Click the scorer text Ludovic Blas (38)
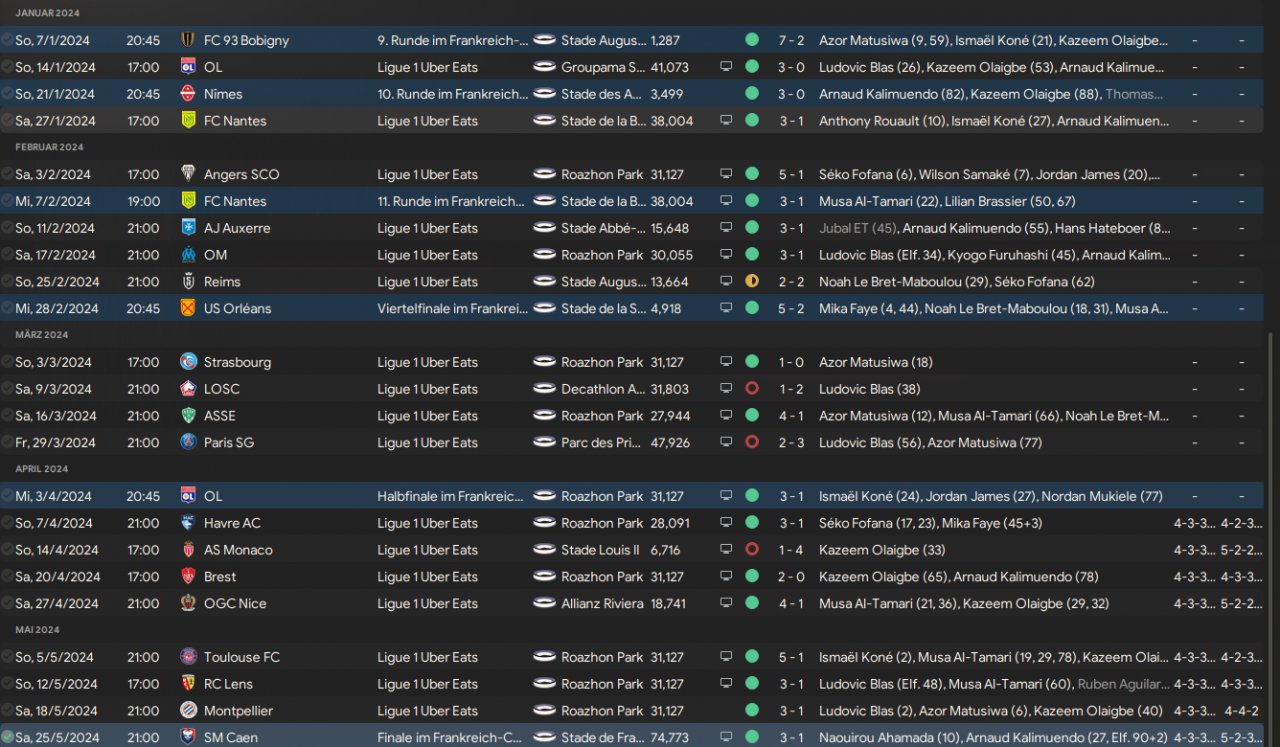Viewport: 1280px width, 747px height. (870, 389)
